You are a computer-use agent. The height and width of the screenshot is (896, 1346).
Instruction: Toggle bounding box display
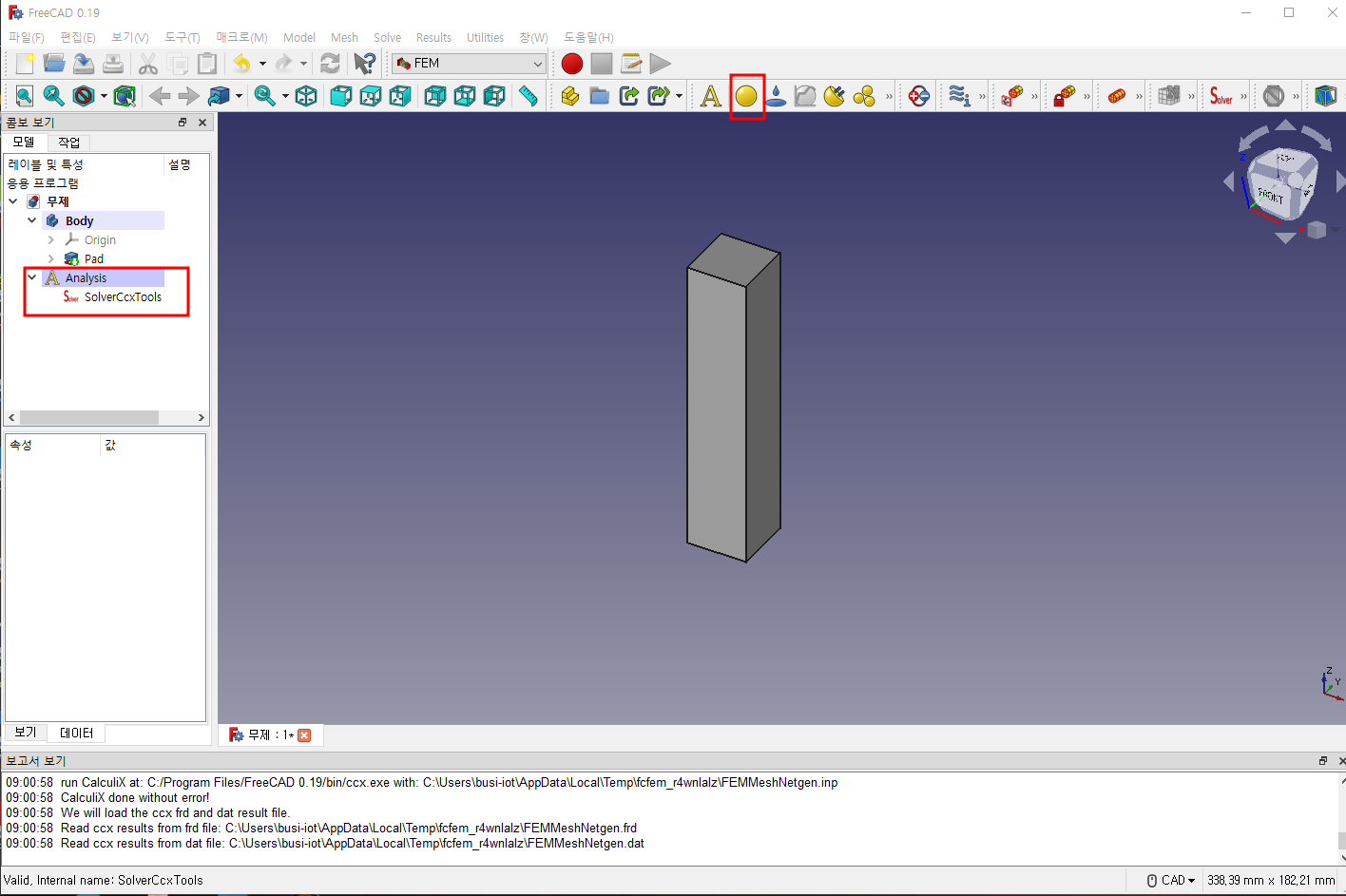point(125,96)
